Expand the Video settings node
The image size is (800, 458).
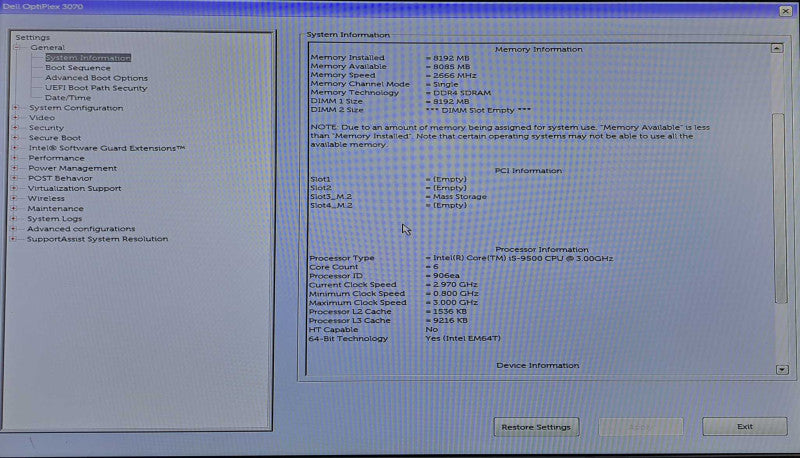15,118
